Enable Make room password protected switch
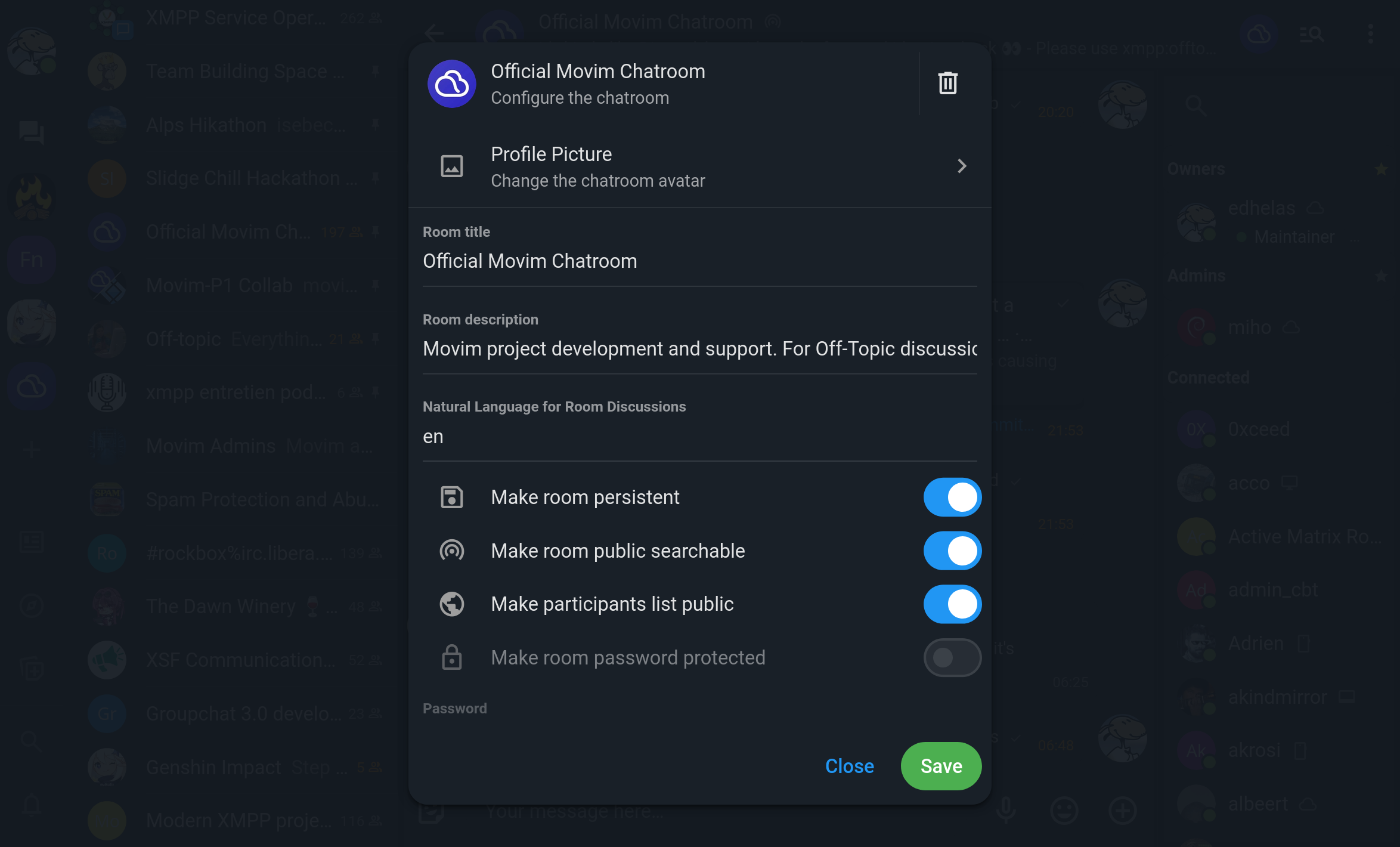The height and width of the screenshot is (847, 1400). click(x=952, y=658)
